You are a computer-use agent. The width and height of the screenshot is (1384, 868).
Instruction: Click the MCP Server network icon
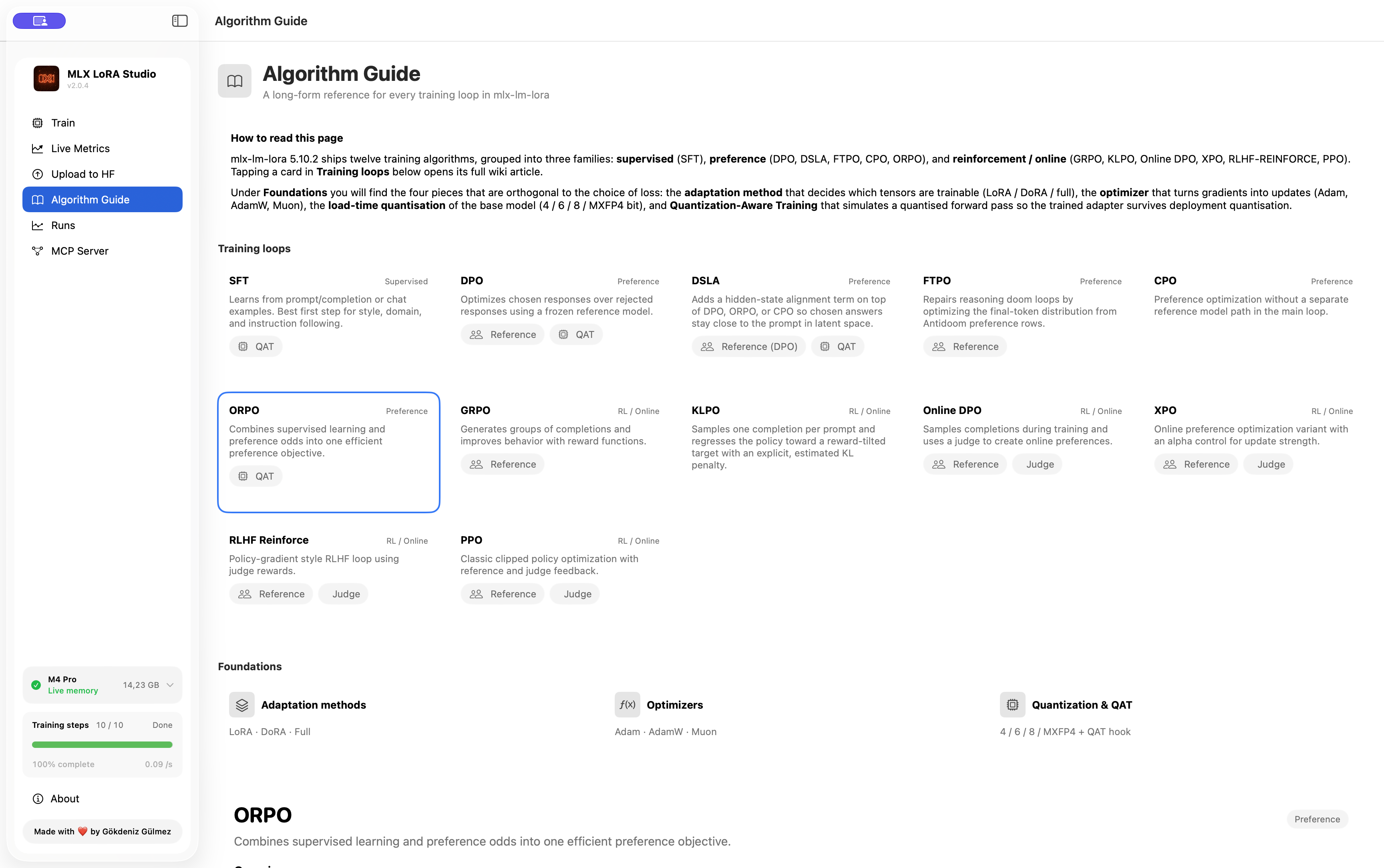coord(37,251)
